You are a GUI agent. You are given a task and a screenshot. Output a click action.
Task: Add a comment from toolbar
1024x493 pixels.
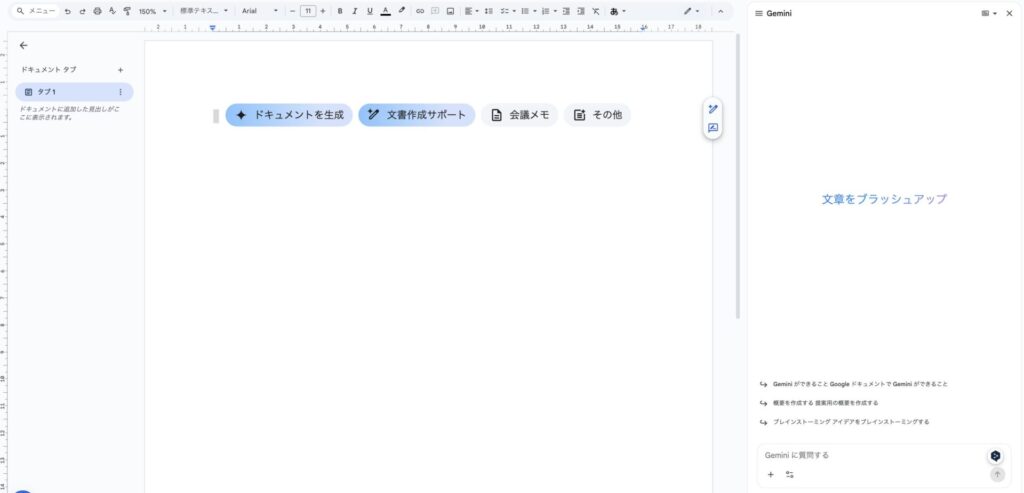(x=435, y=11)
